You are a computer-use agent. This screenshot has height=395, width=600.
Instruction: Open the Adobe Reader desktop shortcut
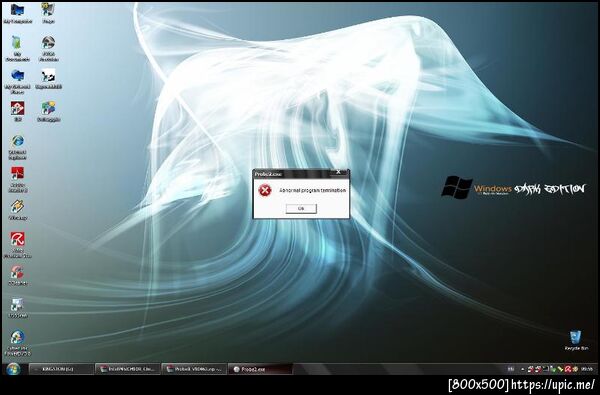tap(18, 179)
